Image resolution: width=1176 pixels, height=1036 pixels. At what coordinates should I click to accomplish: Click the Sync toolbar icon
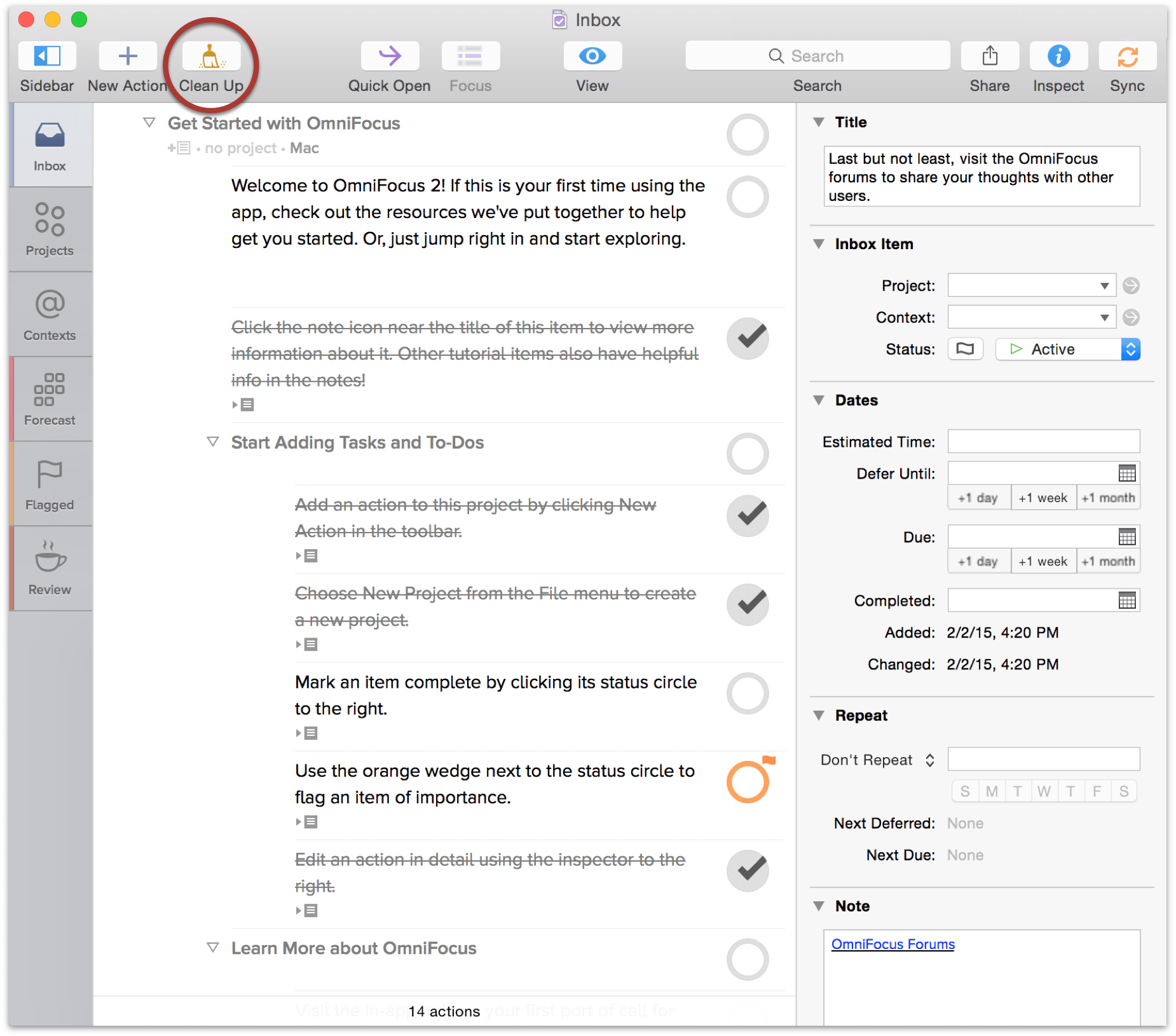pyautogui.click(x=1127, y=56)
